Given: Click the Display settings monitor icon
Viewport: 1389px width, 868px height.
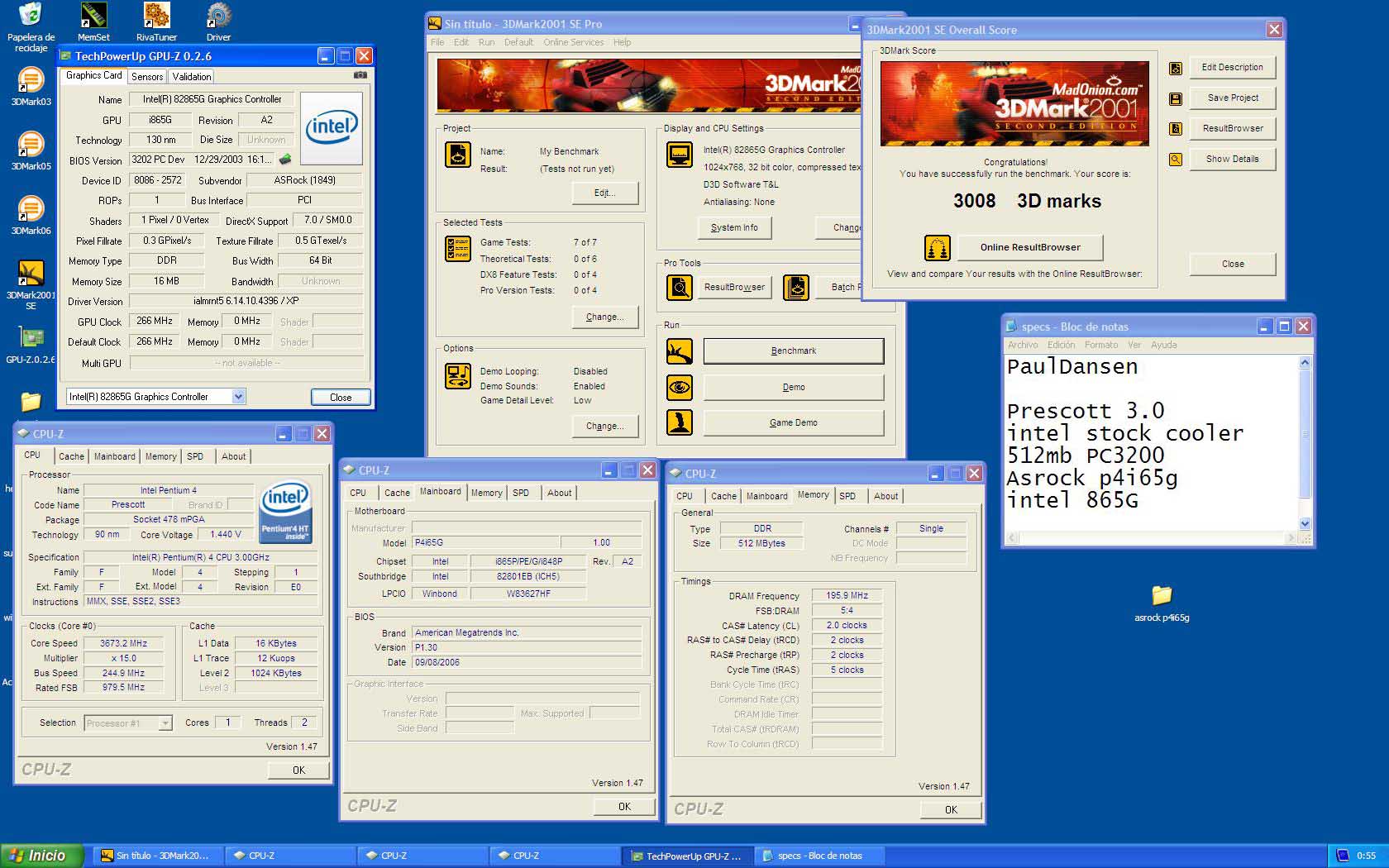Looking at the screenshot, I should click(680, 155).
